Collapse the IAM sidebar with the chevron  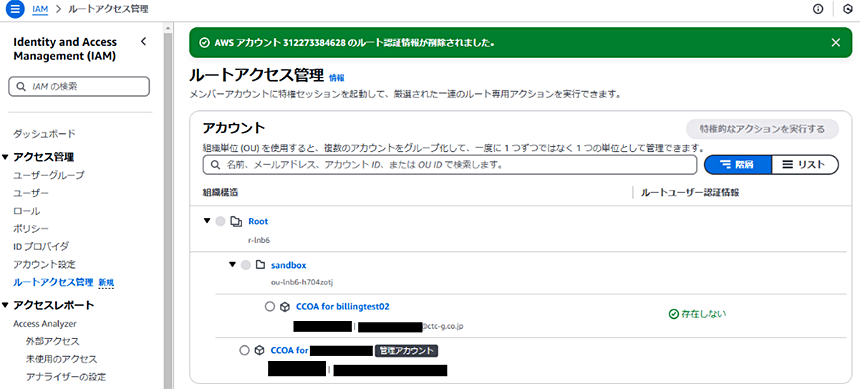[x=144, y=42]
